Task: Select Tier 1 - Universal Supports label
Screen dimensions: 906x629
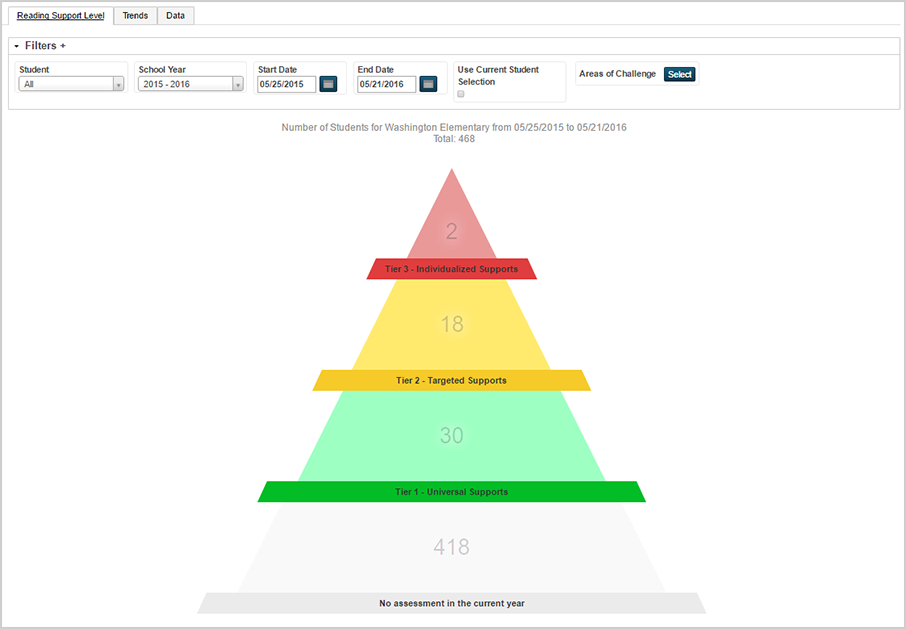Action: (452, 492)
